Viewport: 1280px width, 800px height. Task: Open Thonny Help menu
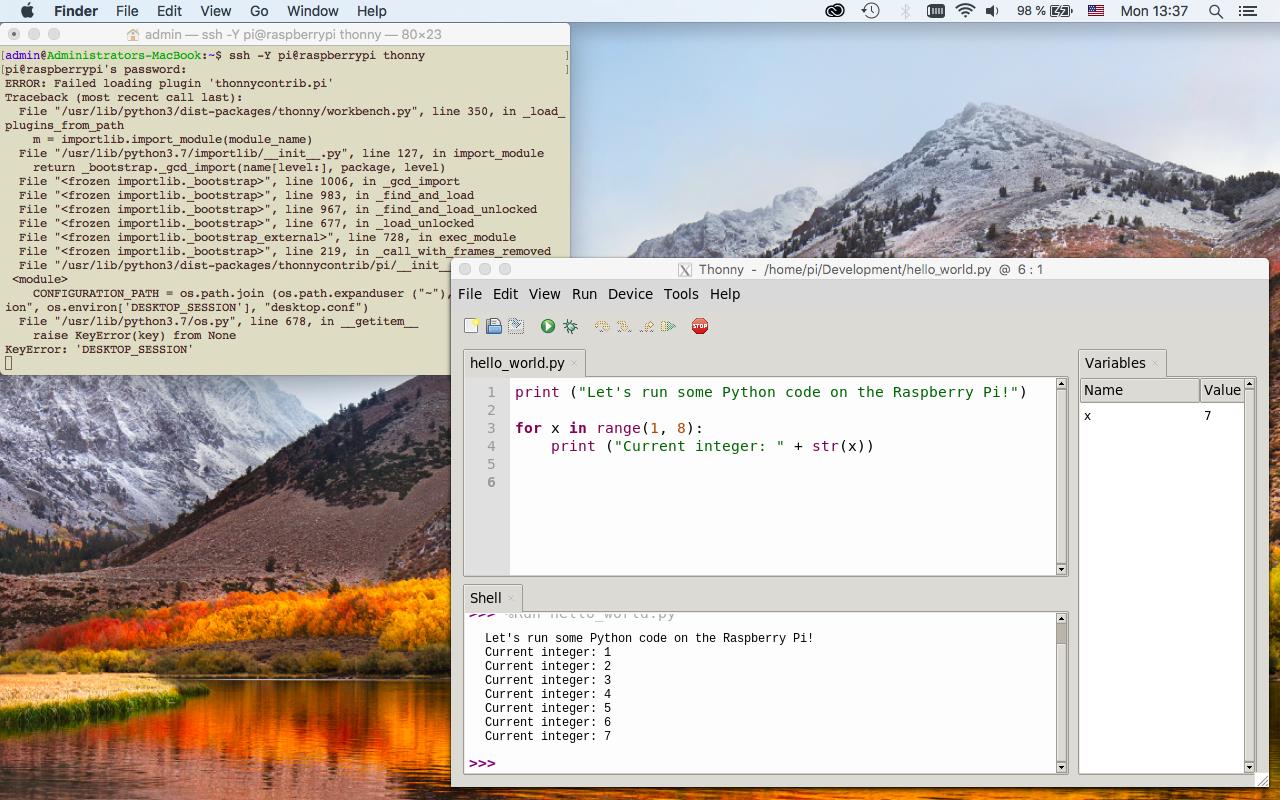(x=725, y=294)
